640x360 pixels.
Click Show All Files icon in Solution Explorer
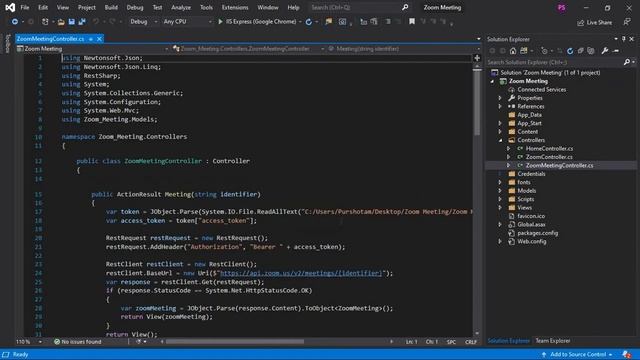(591, 51)
